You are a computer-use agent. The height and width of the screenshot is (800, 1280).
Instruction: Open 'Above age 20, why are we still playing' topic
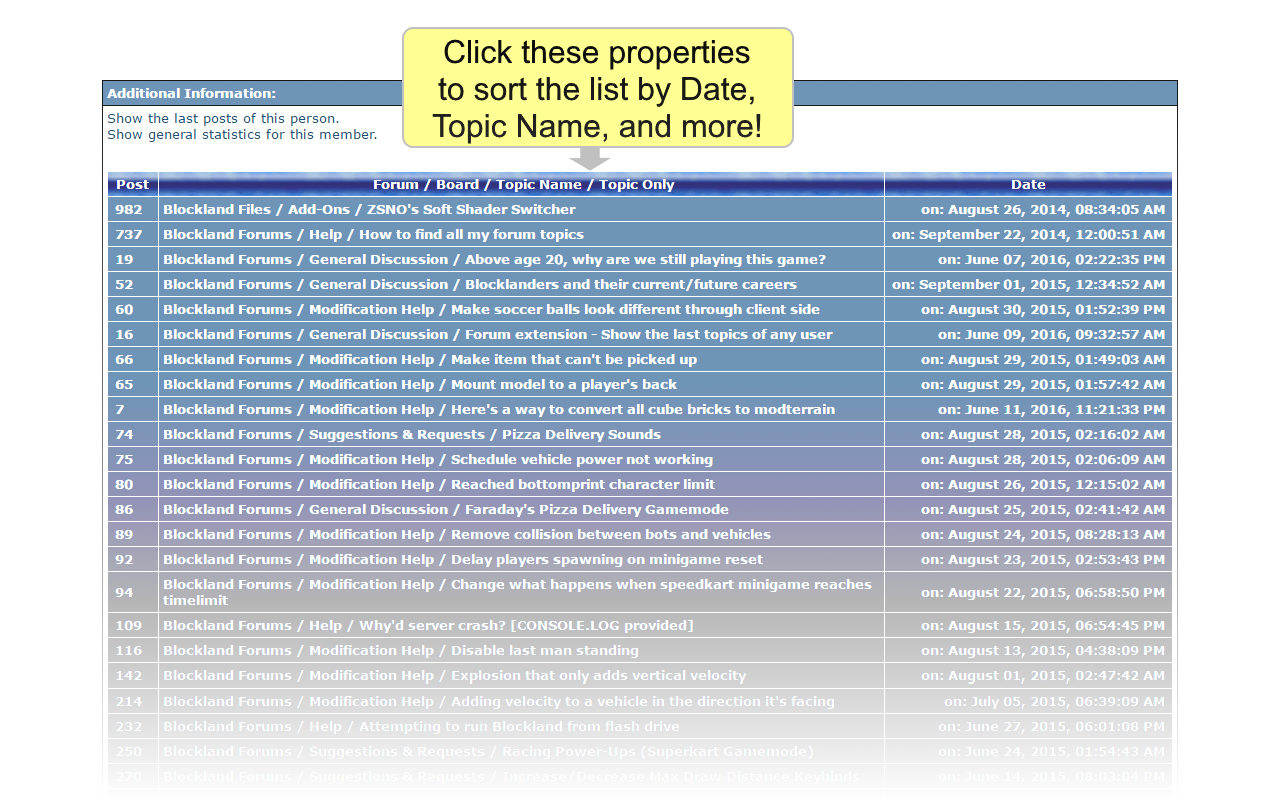click(x=645, y=259)
